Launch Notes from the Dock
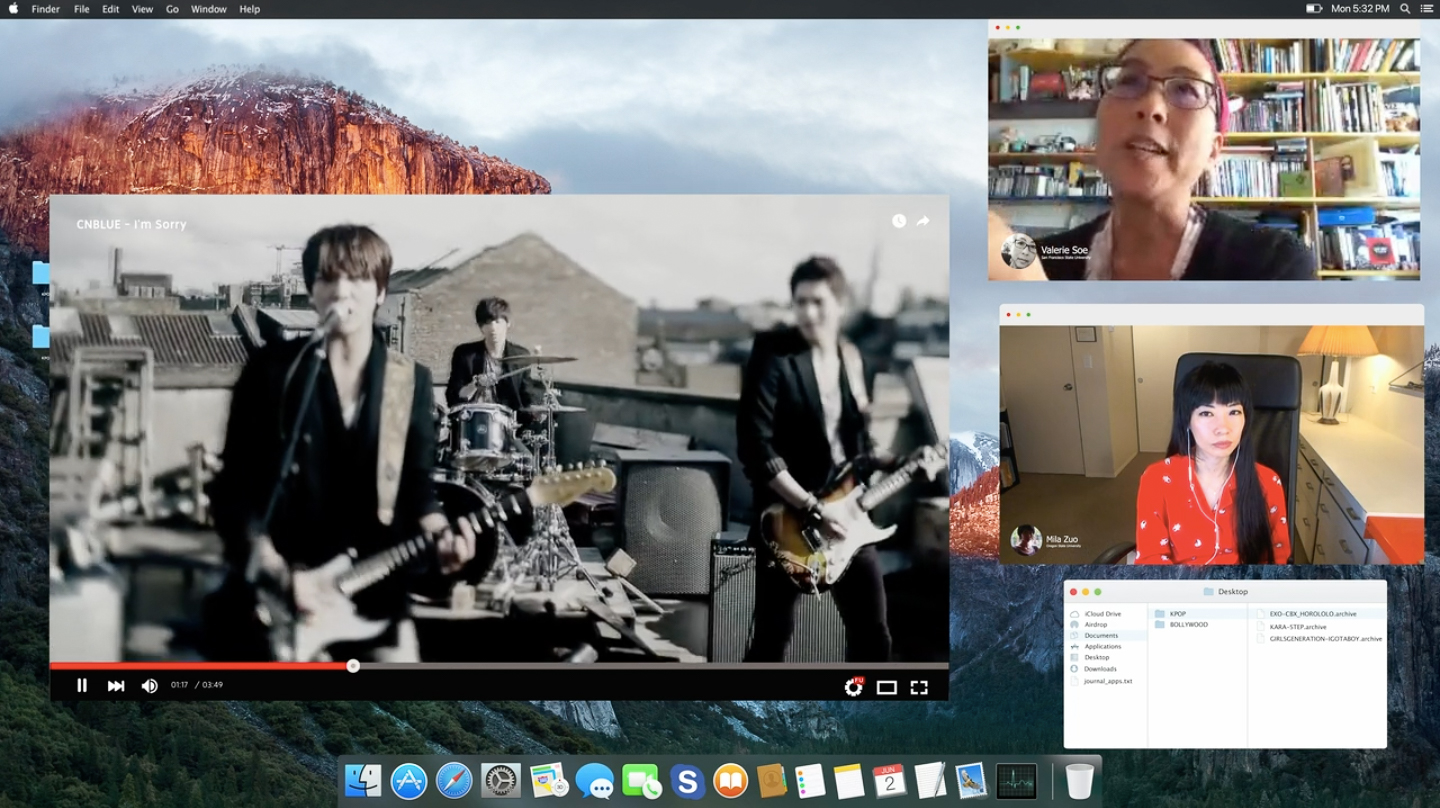Screen dimensions: 1440x808 pyautogui.click(x=849, y=780)
